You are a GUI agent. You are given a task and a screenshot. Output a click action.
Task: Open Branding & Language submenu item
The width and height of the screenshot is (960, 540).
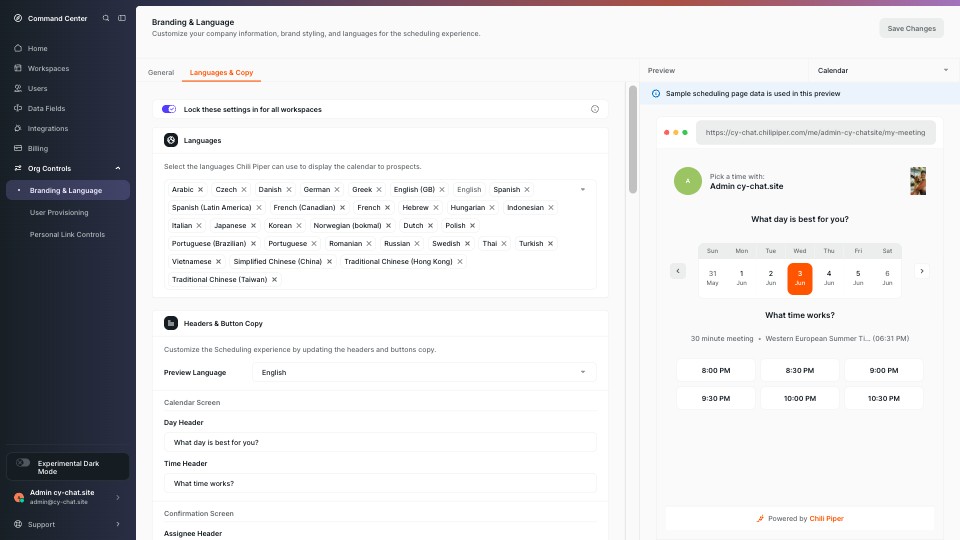[68, 190]
